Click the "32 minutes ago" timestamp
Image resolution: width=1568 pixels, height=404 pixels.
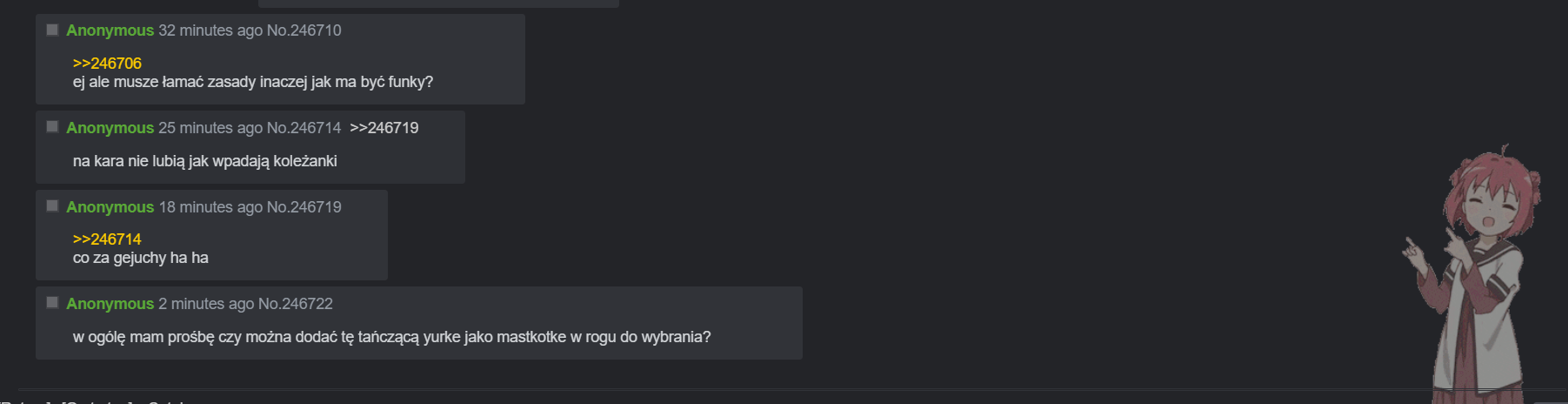tap(210, 30)
